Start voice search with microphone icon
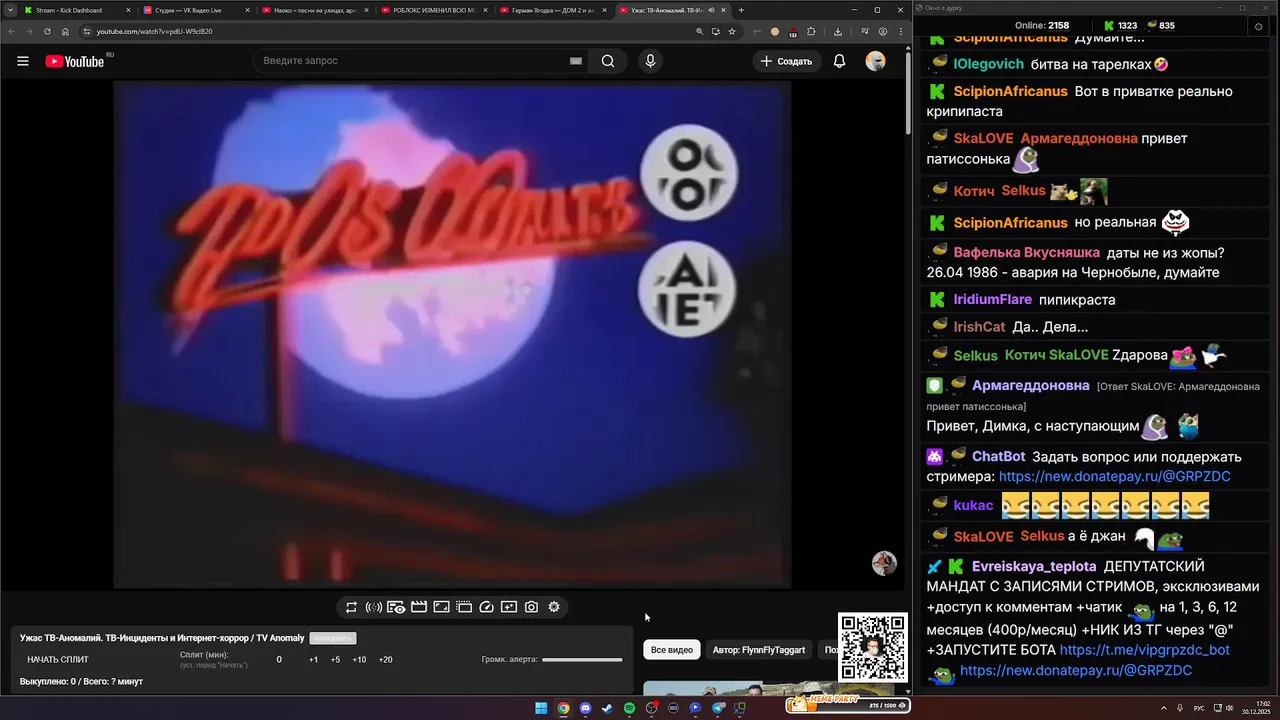The image size is (1280, 720). (650, 61)
